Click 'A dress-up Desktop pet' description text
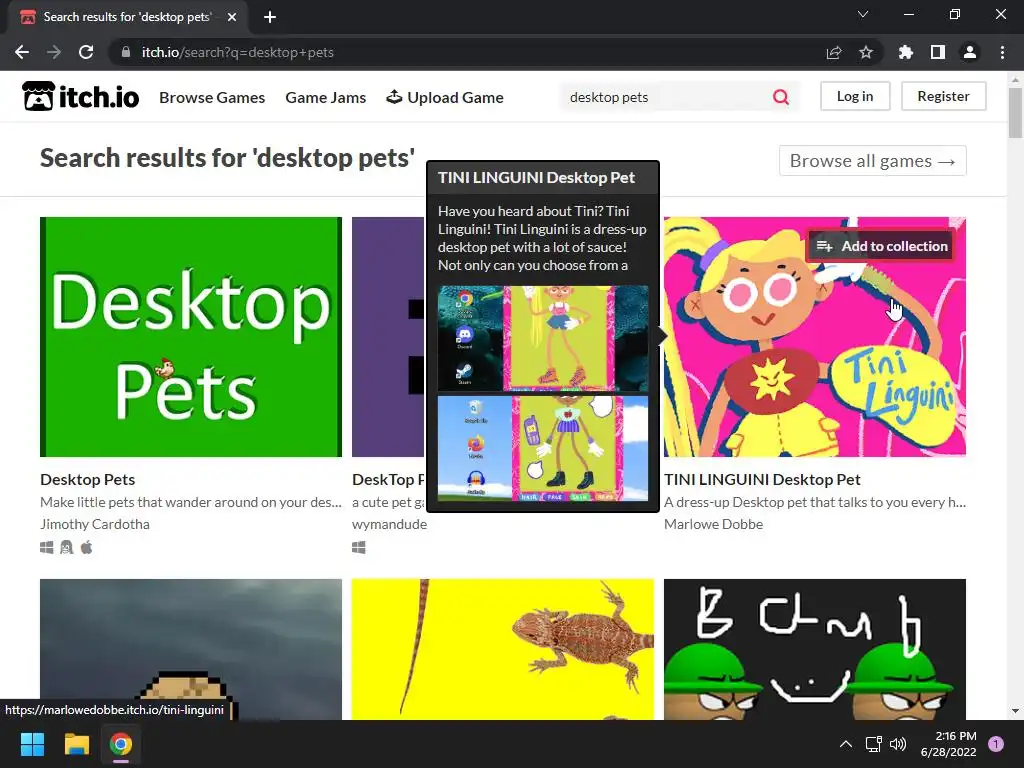 click(x=814, y=502)
